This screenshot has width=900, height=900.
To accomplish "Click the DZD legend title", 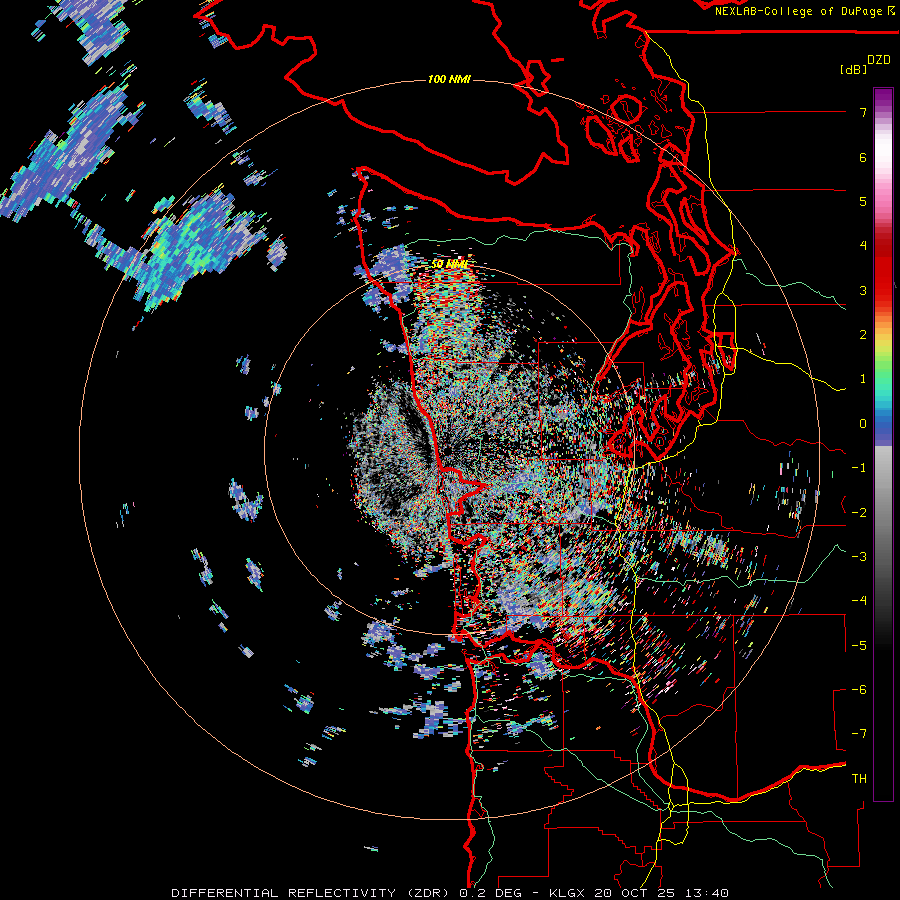I will pos(879,60).
